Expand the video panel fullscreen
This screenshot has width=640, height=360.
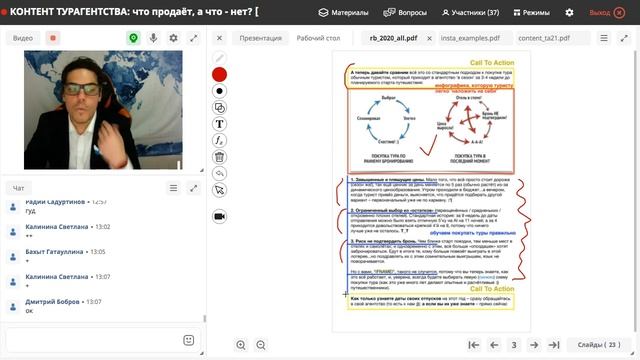coord(193,38)
